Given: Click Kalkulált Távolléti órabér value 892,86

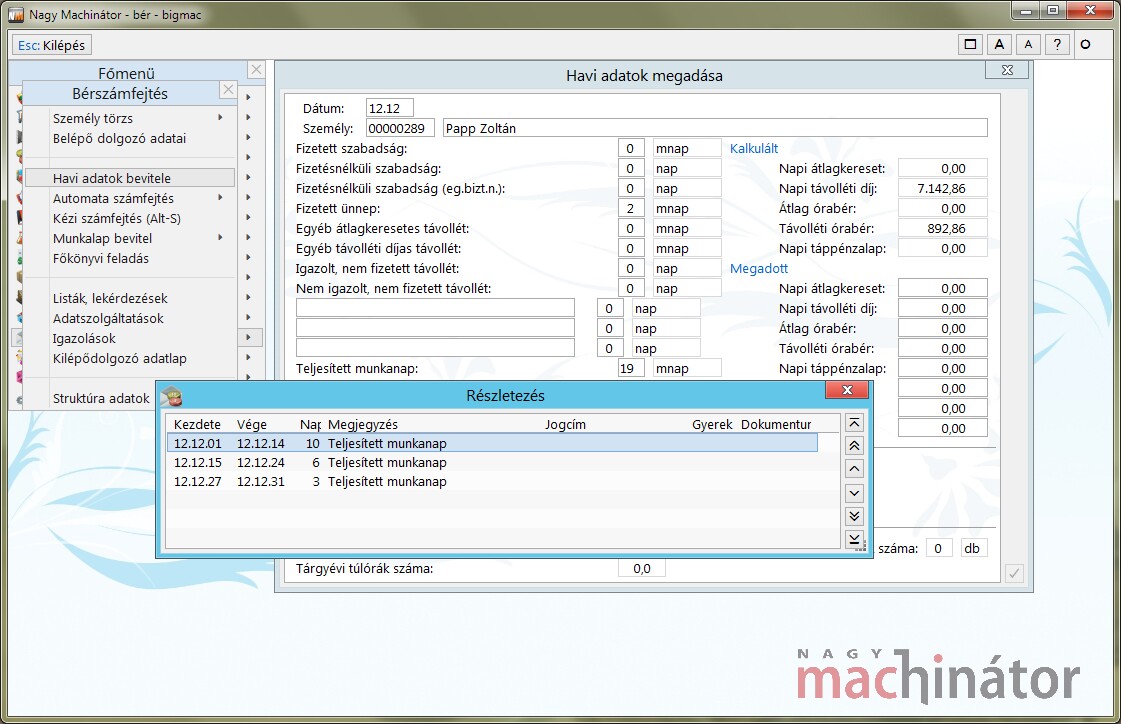Looking at the screenshot, I should (943, 228).
